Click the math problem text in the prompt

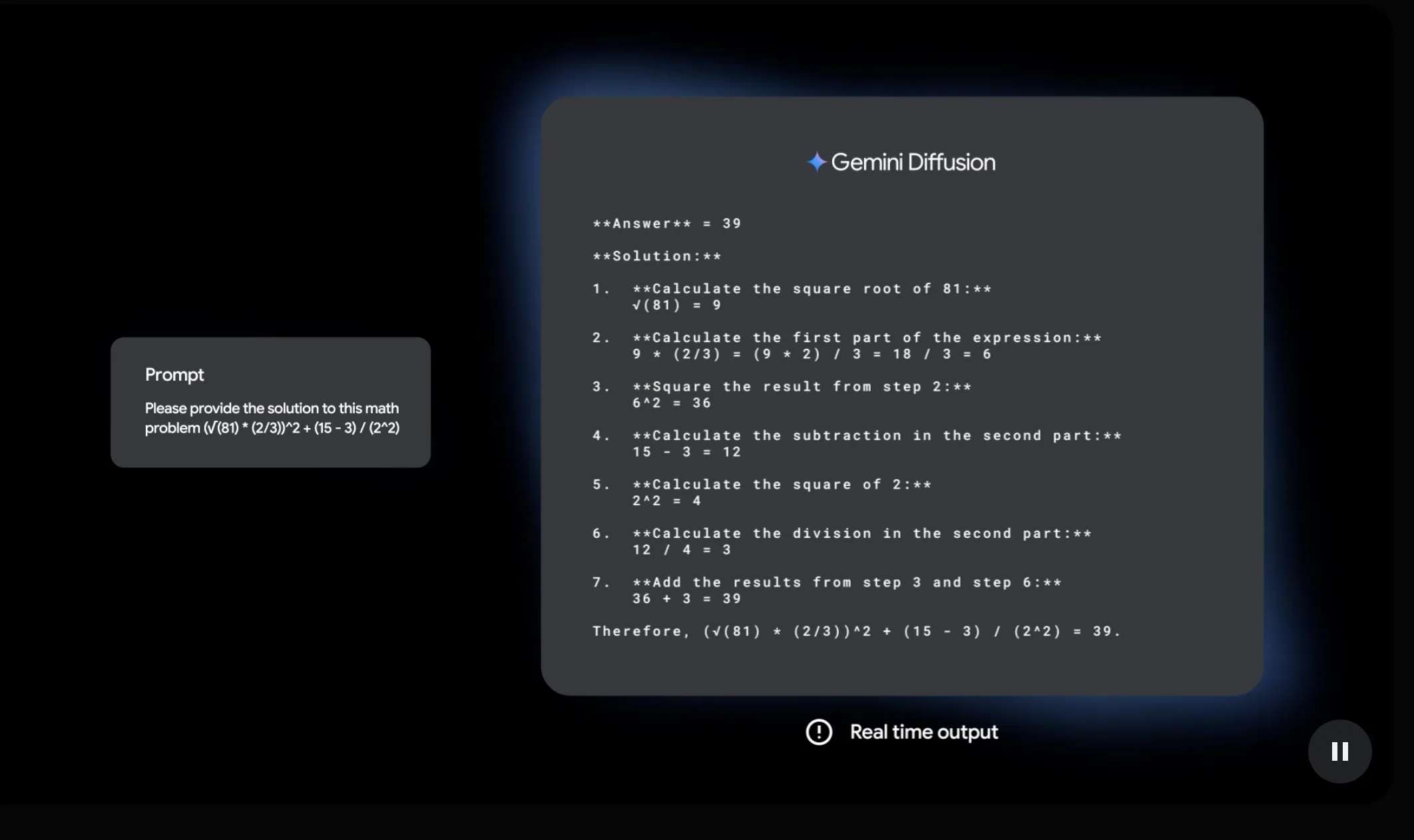[x=271, y=418]
